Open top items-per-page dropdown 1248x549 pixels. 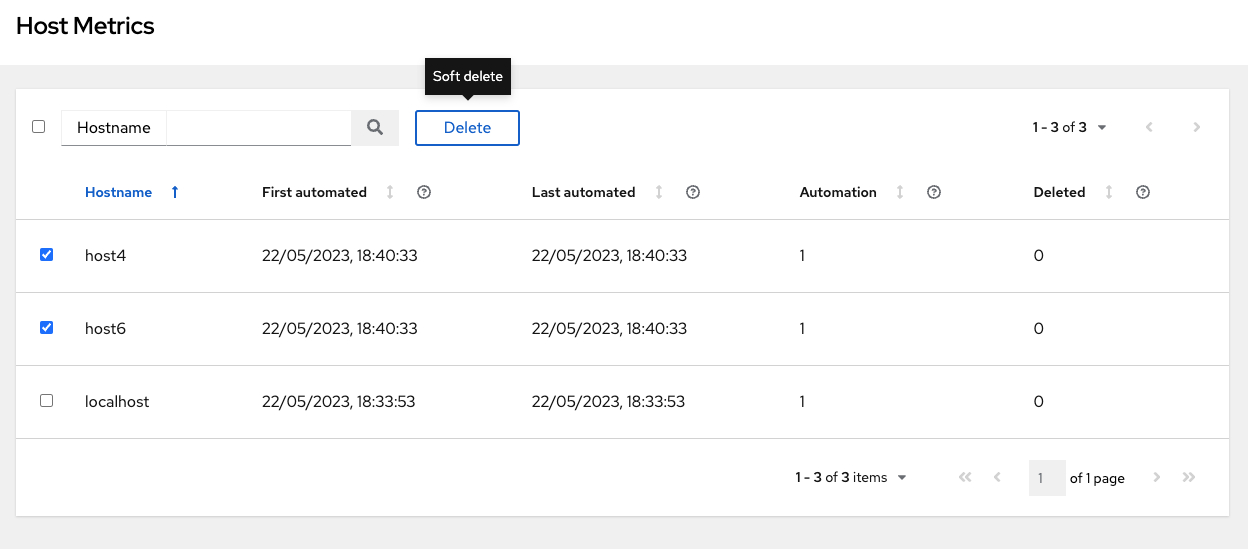click(x=1070, y=128)
